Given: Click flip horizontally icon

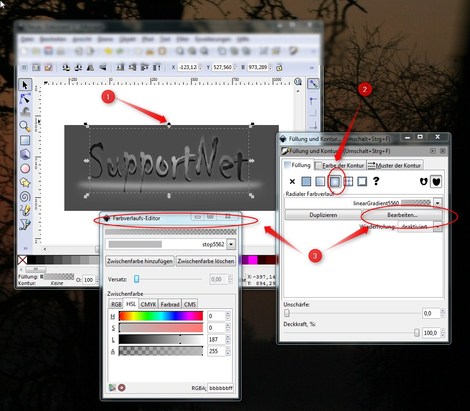Looking at the screenshot, I should click(x=90, y=68).
